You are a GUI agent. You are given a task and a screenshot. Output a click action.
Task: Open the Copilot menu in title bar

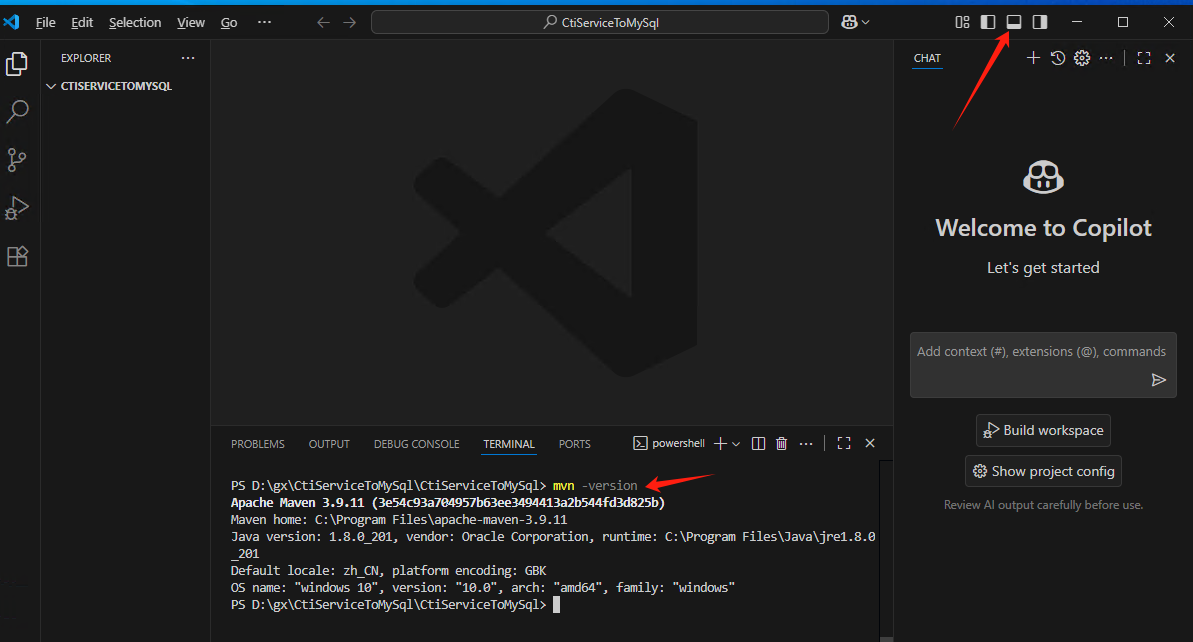click(855, 22)
